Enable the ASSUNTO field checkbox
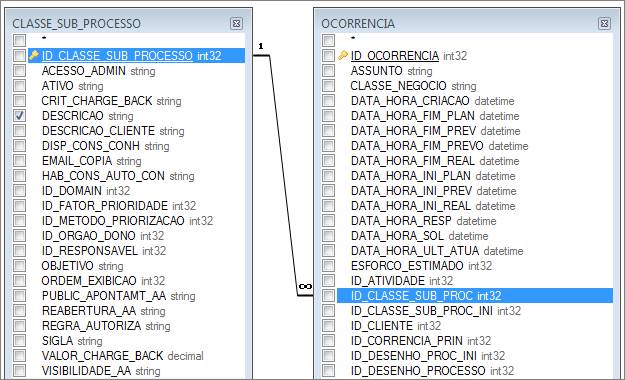 328,71
